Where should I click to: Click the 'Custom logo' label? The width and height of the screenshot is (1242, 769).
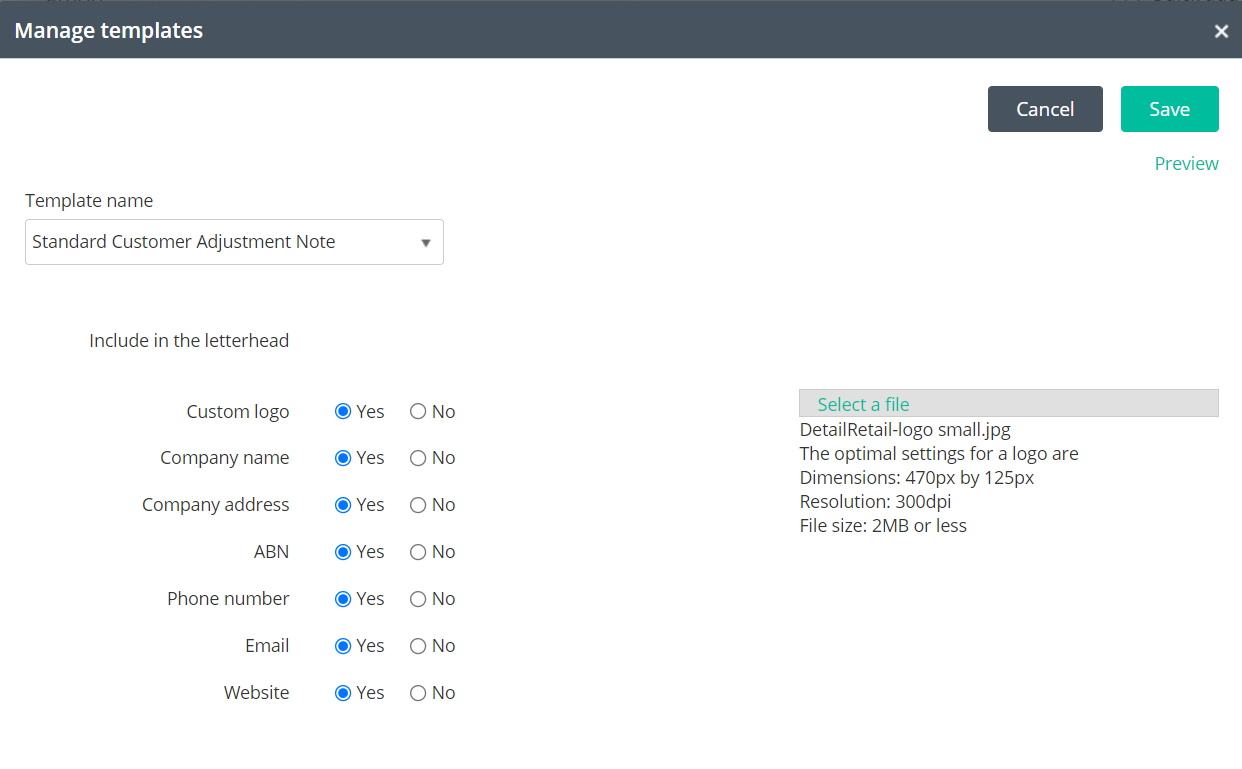pos(238,412)
